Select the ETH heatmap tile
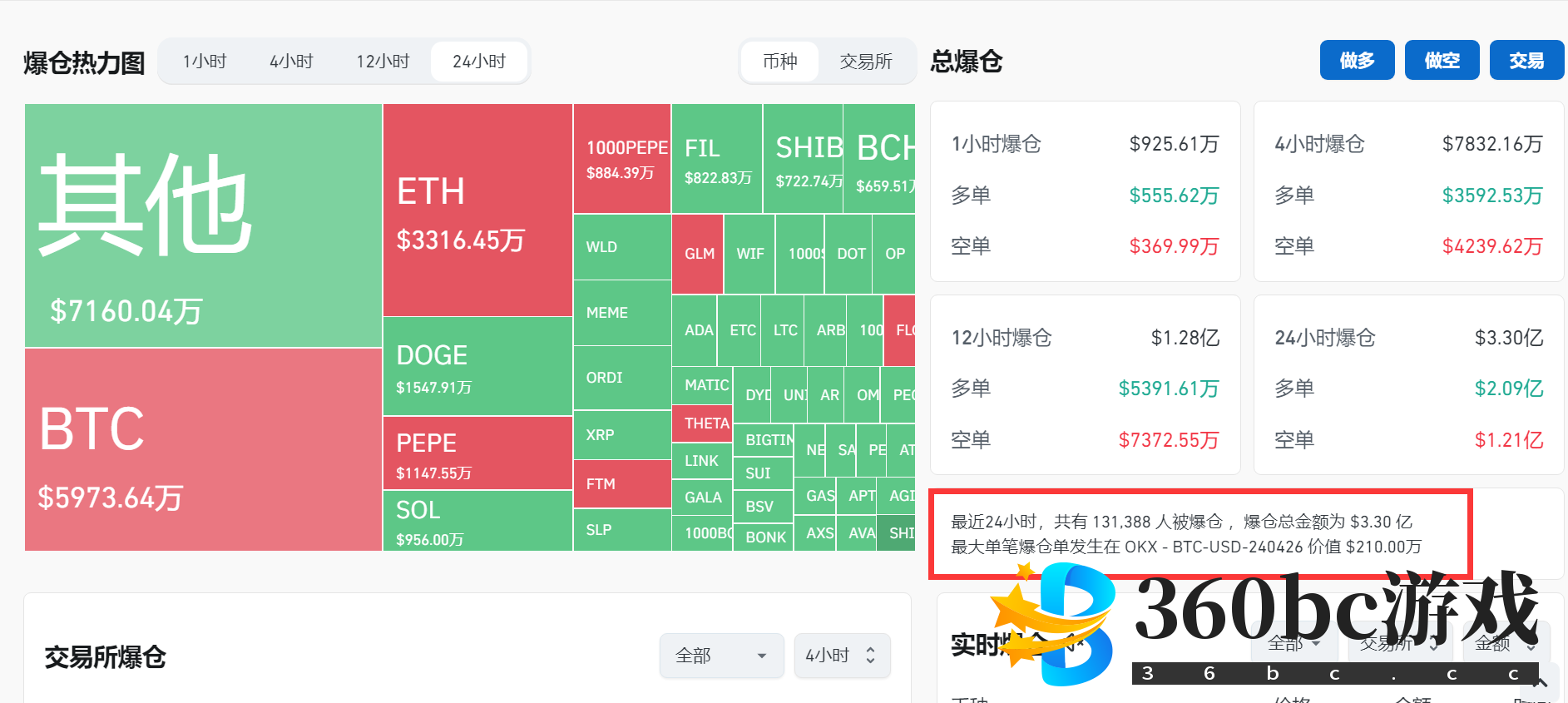This screenshot has height=703, width=1568. [477, 210]
